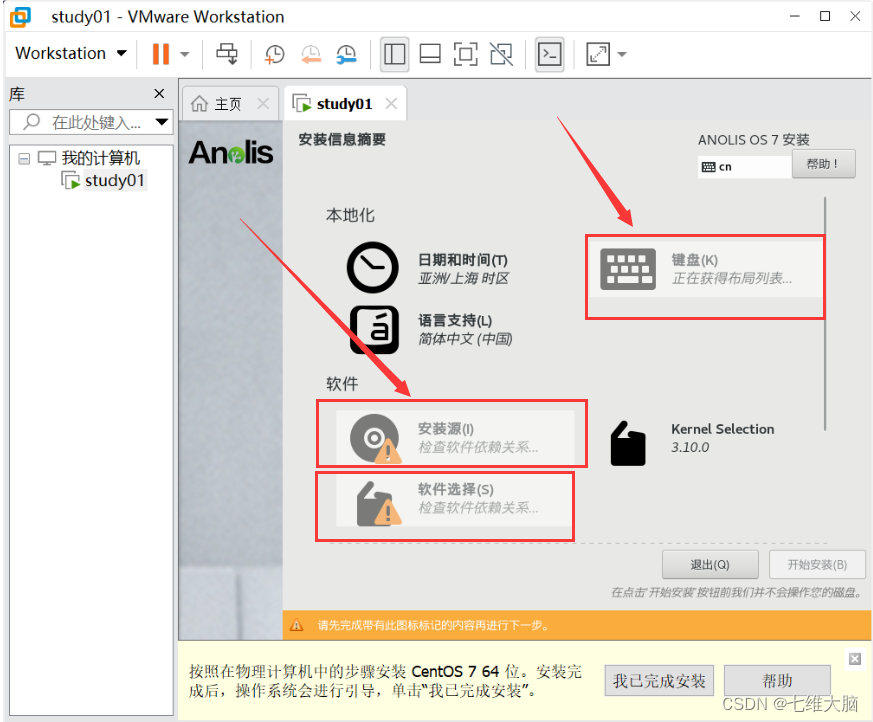Collapse the 我的计算机 tree node

click(x=24, y=159)
